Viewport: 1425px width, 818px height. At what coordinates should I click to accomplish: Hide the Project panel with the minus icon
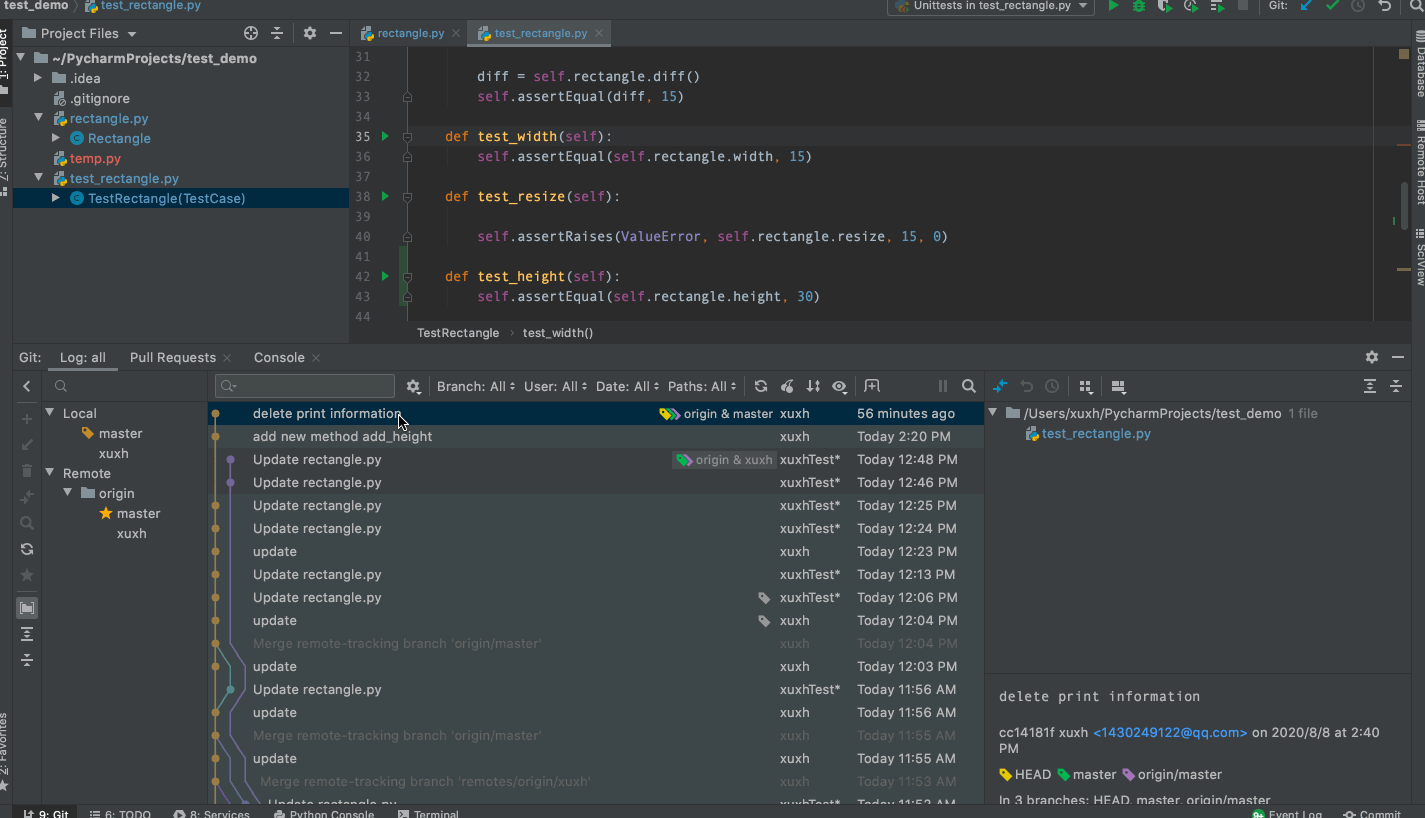[336, 33]
